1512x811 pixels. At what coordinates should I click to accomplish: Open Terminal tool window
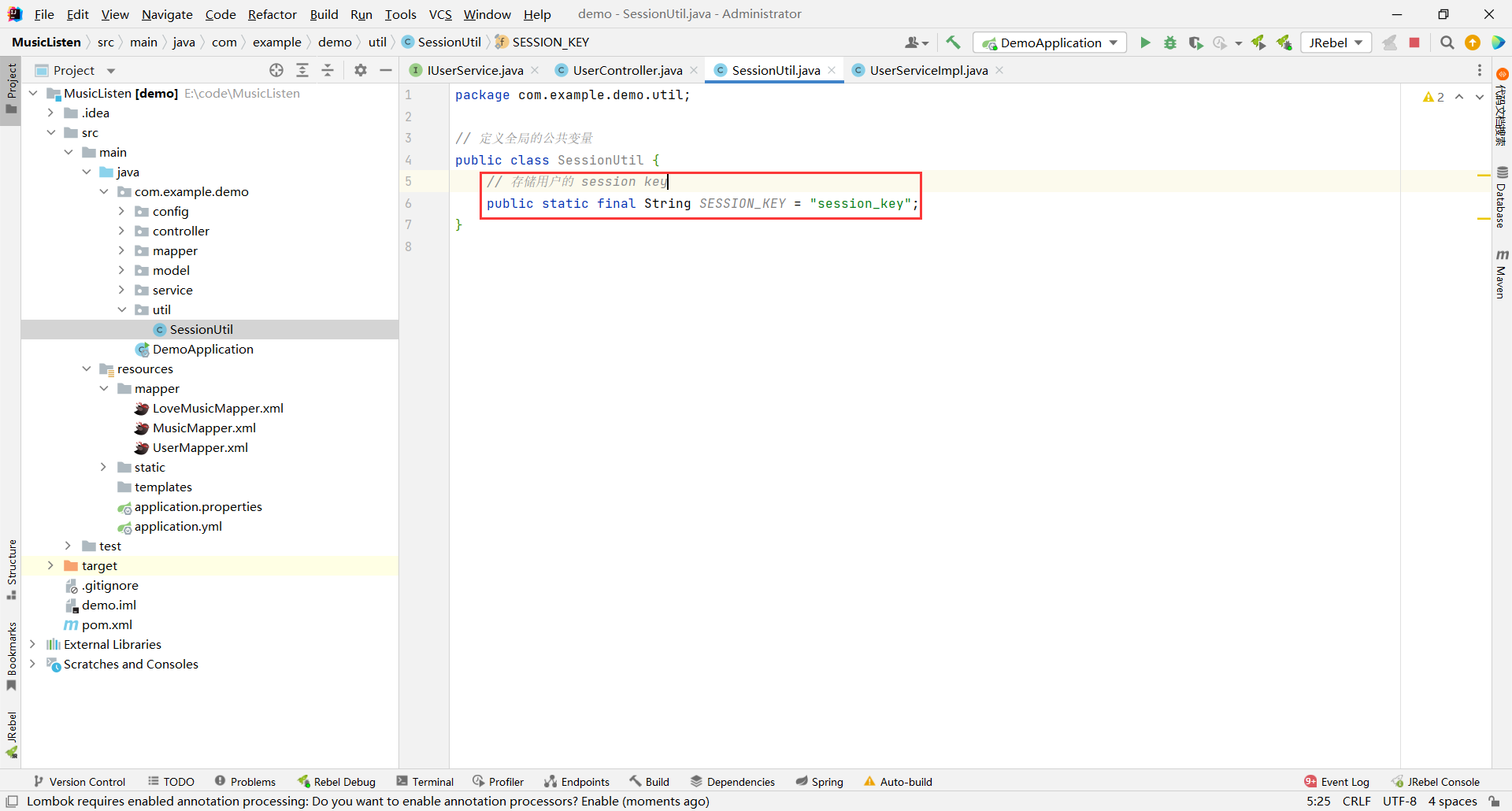point(425,782)
